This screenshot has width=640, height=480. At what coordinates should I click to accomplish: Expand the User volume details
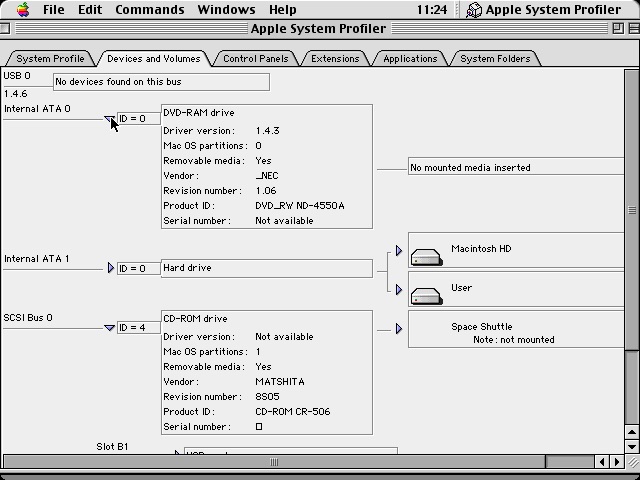tap(398, 290)
